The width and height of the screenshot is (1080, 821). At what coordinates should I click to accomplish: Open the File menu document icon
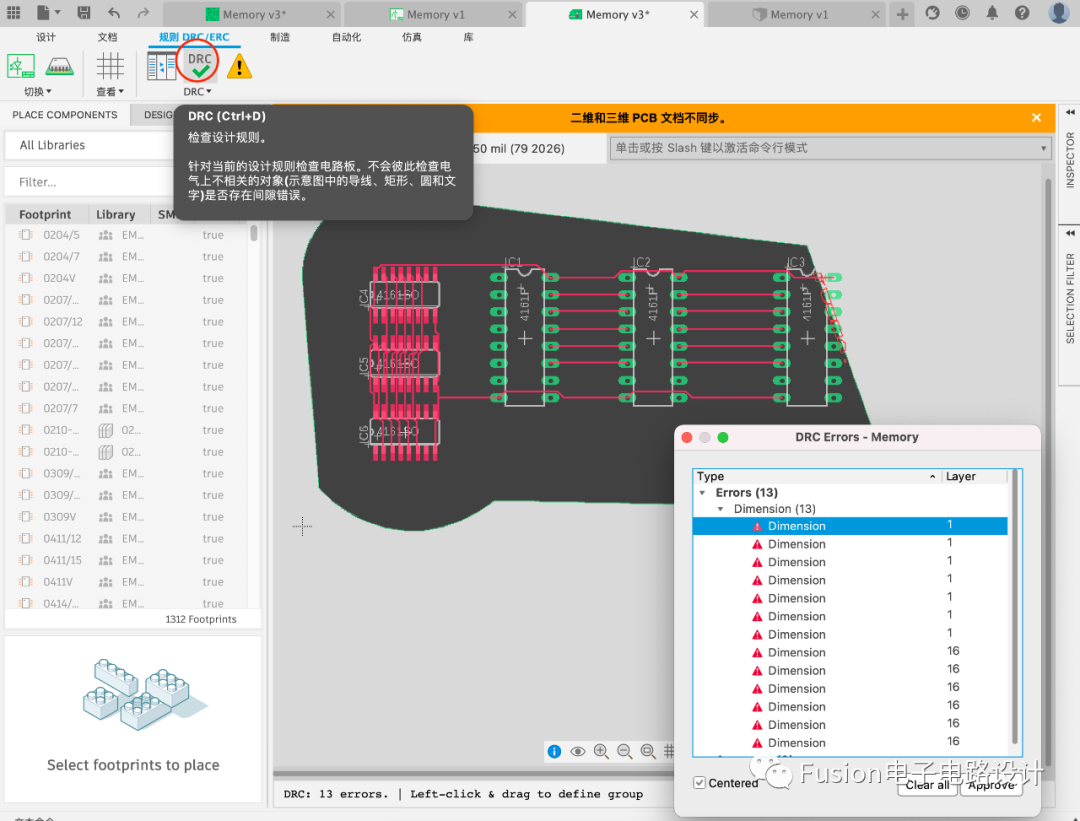(x=43, y=12)
